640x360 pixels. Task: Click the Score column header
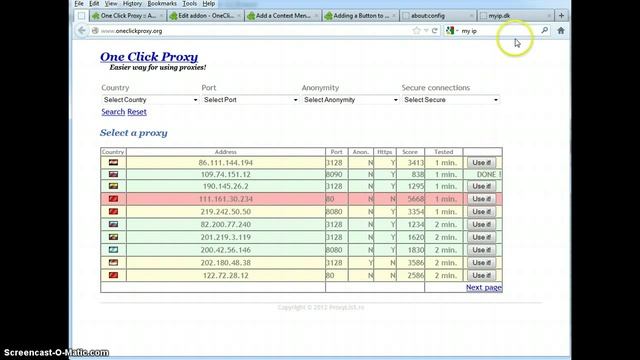pos(410,152)
